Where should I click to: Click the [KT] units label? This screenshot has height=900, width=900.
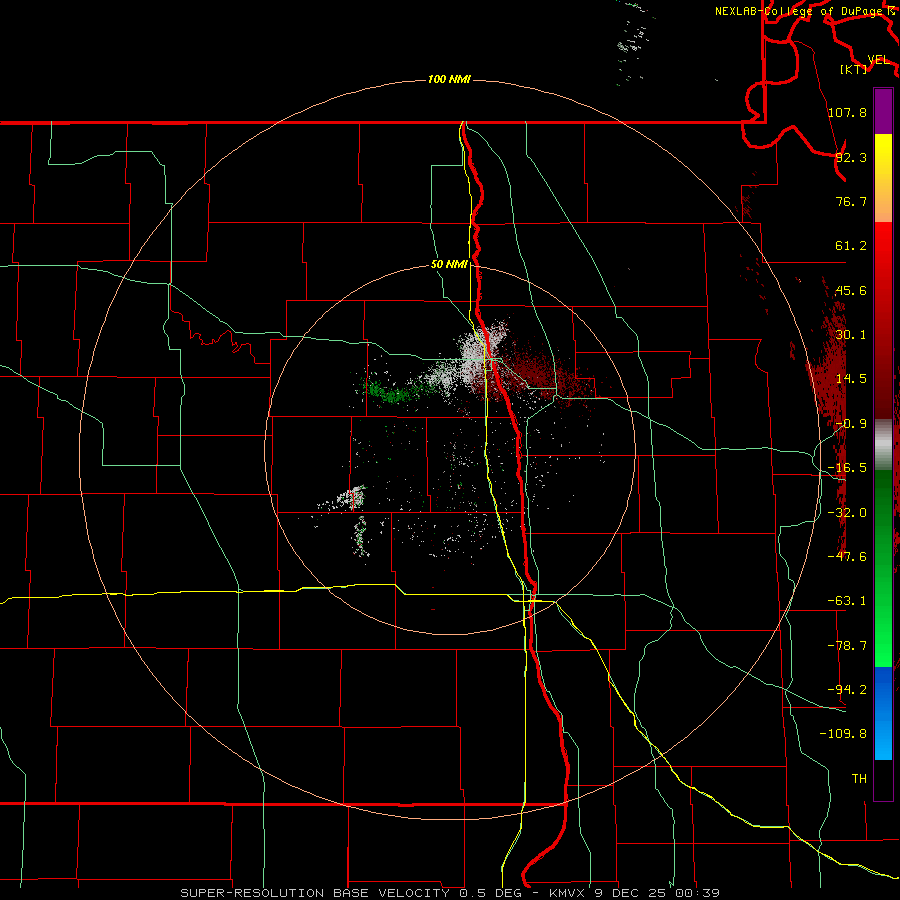point(854,69)
